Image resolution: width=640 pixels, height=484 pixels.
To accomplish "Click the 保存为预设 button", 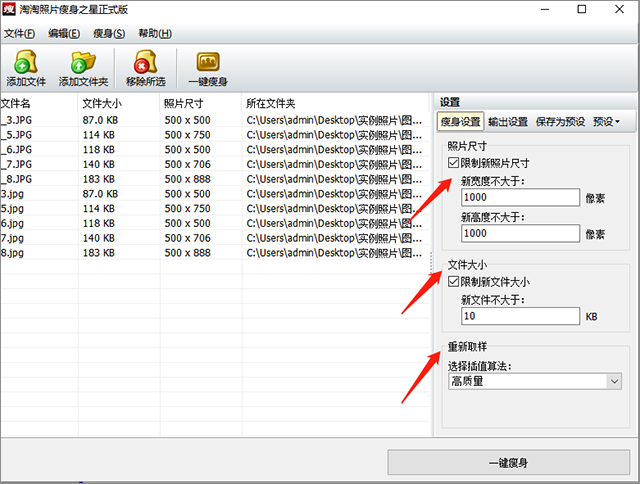I will pyautogui.click(x=561, y=122).
